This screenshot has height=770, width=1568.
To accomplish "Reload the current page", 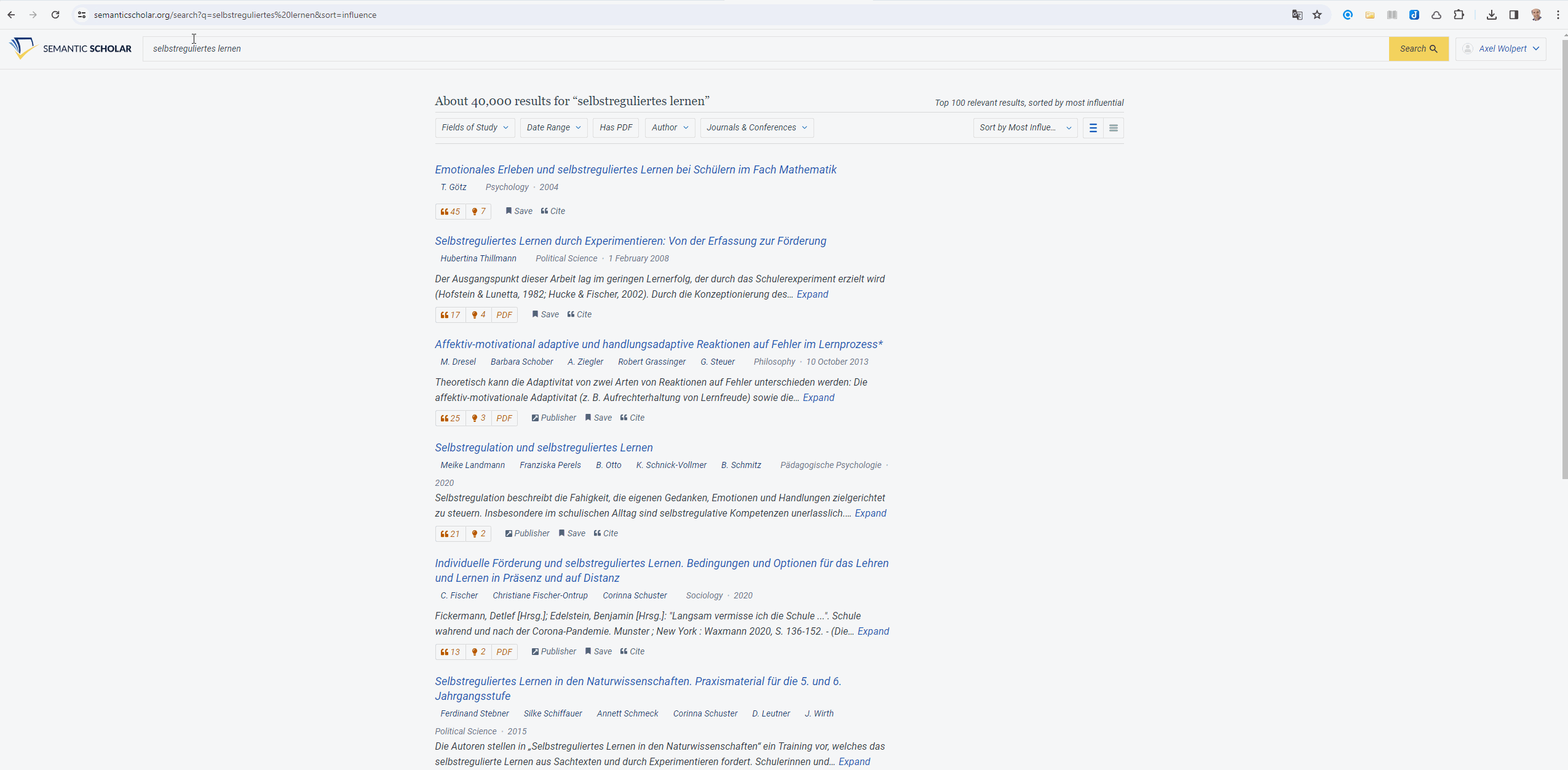I will point(55,15).
